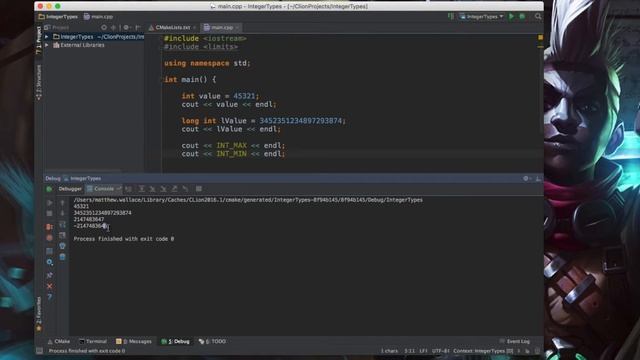Stop the debug process
This screenshot has height=360, width=640.
49,213
